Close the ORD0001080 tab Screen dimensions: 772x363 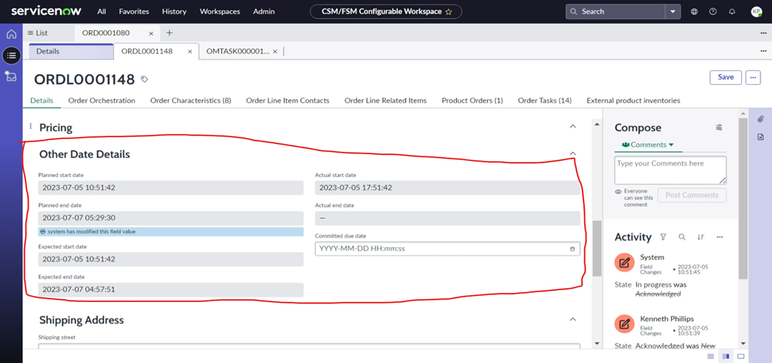point(151,33)
